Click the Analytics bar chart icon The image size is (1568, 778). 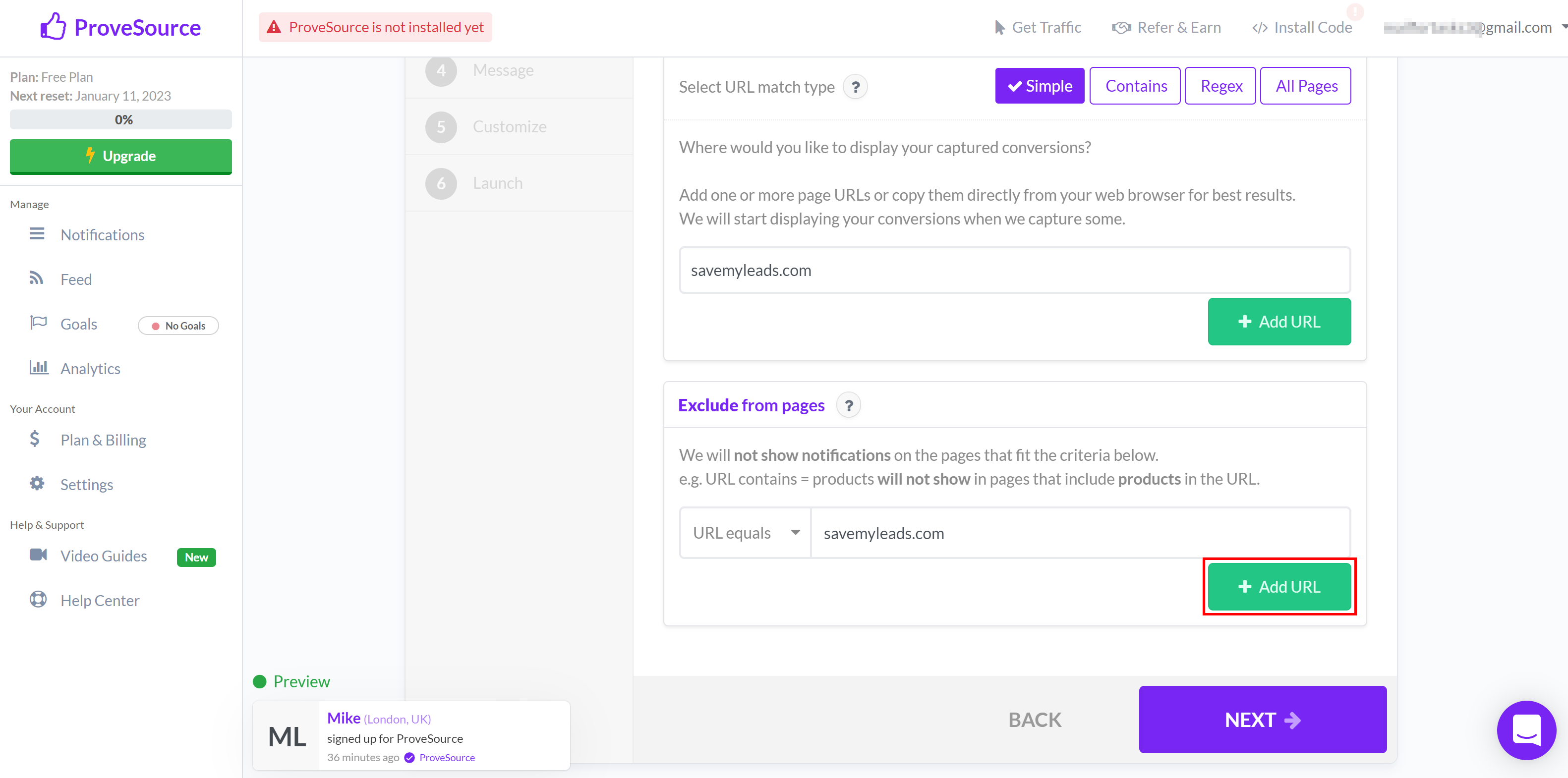tap(39, 367)
